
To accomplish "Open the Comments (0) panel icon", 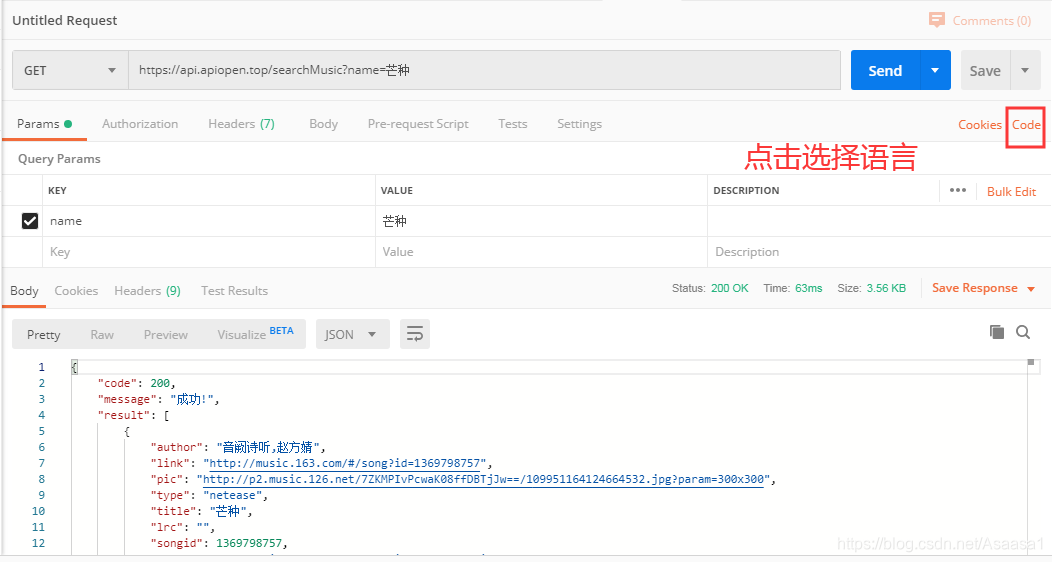I will 937,20.
